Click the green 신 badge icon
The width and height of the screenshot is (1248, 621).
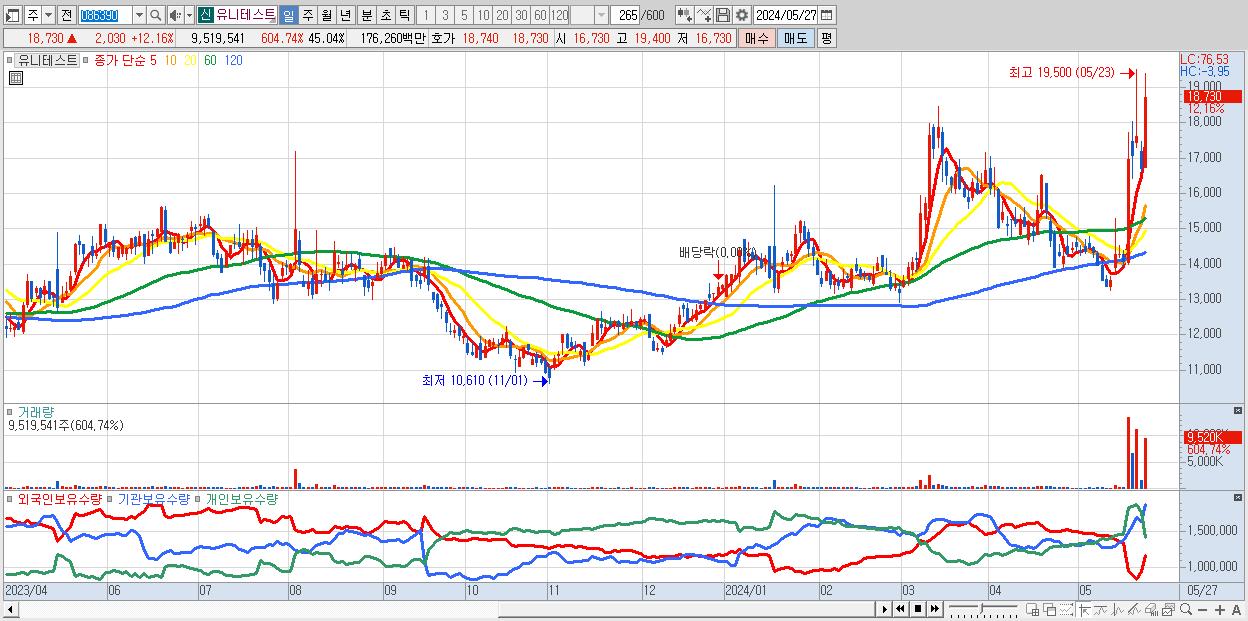[x=205, y=15]
